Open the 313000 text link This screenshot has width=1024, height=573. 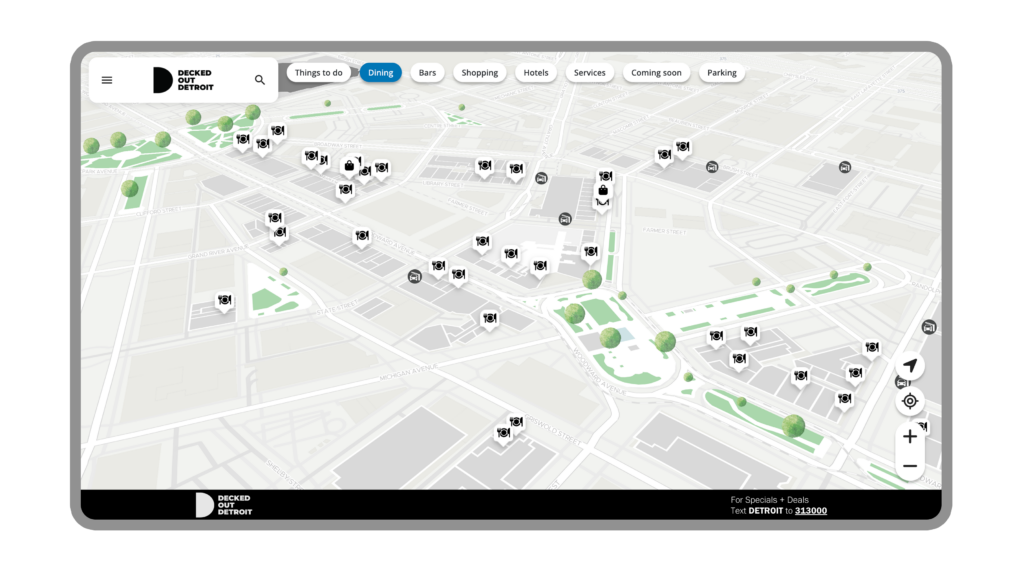[x=810, y=511]
